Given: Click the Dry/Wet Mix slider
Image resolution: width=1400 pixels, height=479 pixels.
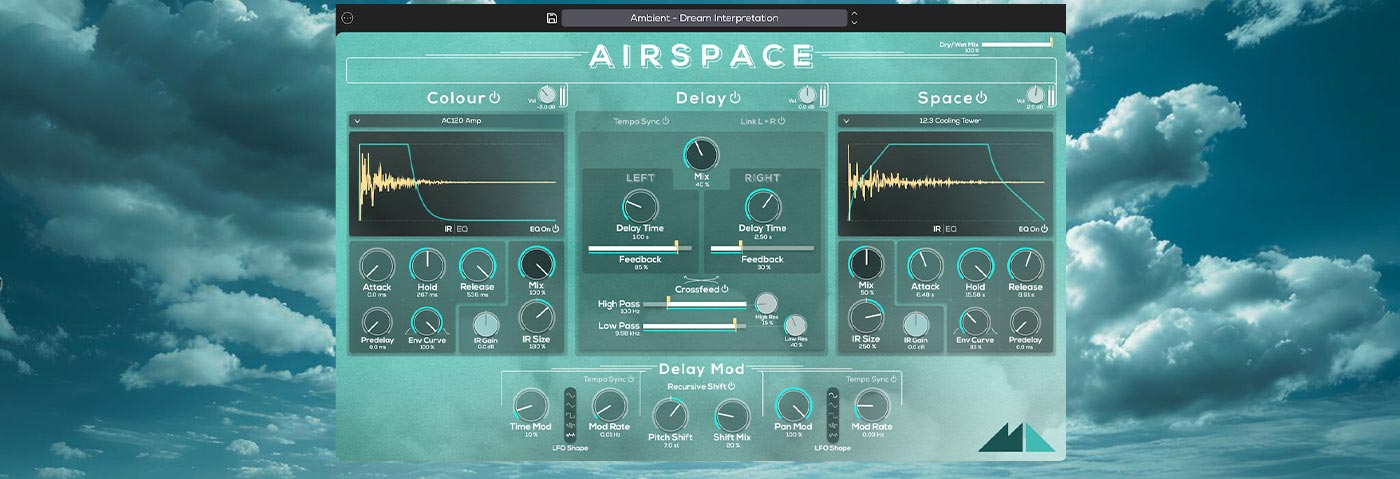Looking at the screenshot, I should coord(1018,44).
